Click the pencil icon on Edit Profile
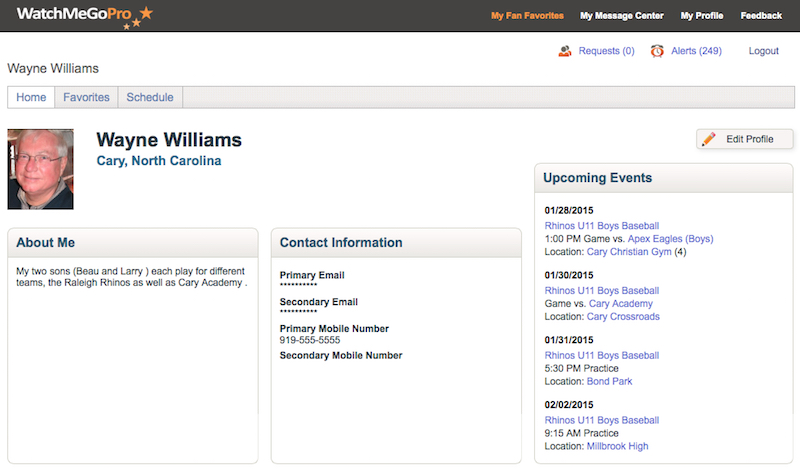This screenshot has width=800, height=469. pos(709,139)
